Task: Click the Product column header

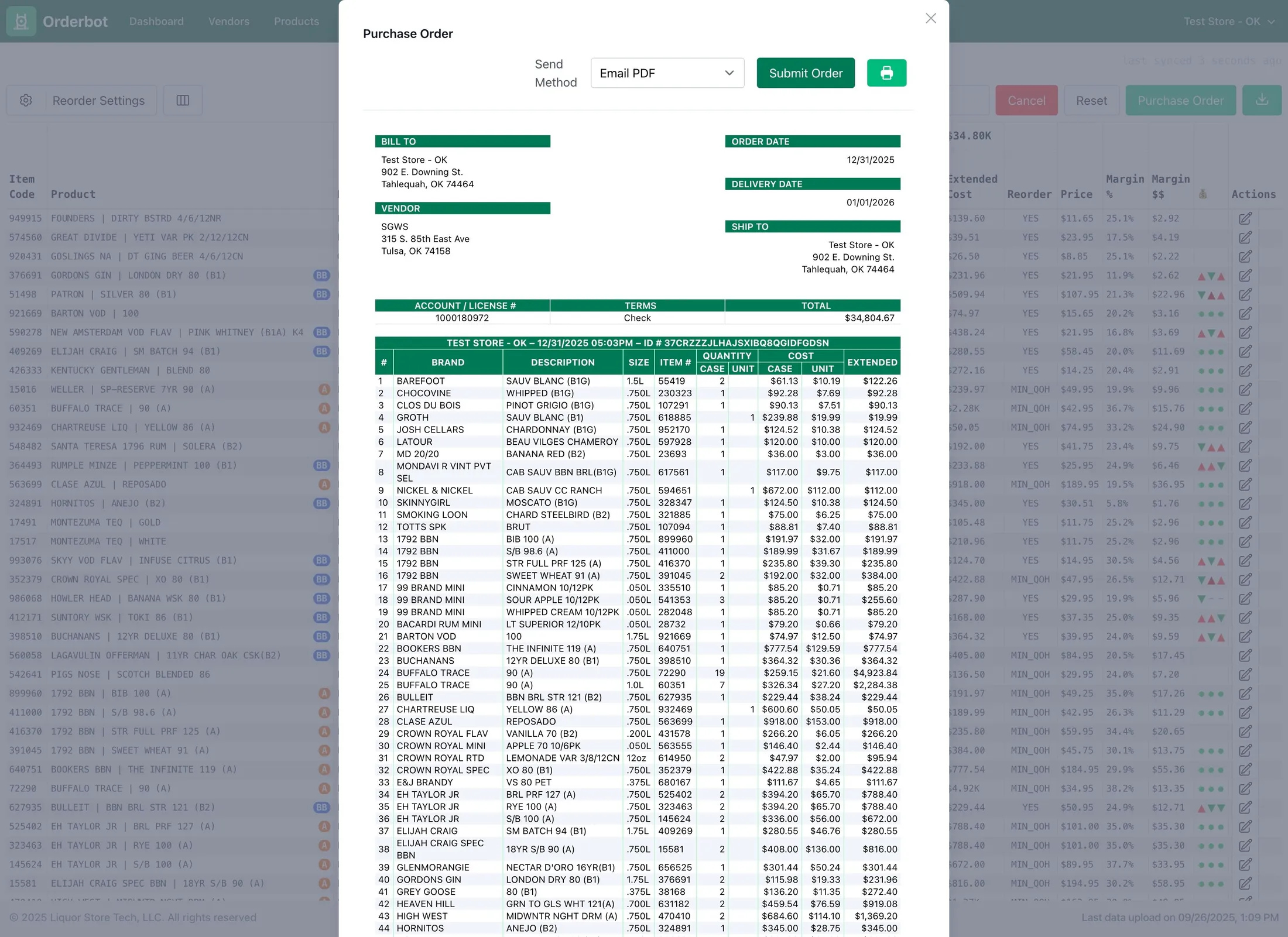Action: pos(73,194)
